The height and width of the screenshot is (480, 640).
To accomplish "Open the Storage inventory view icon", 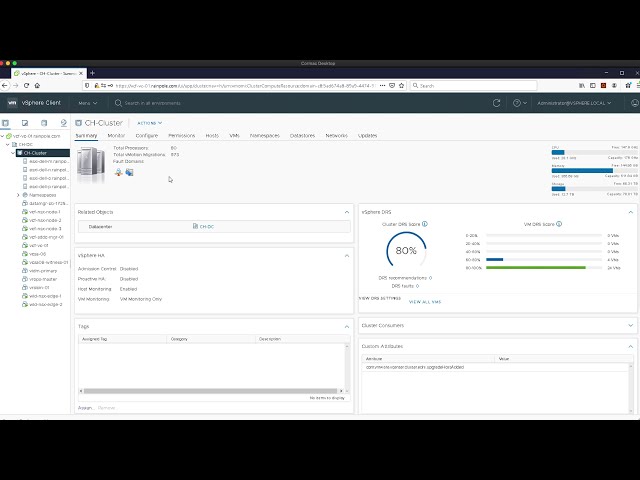I will 44,123.
